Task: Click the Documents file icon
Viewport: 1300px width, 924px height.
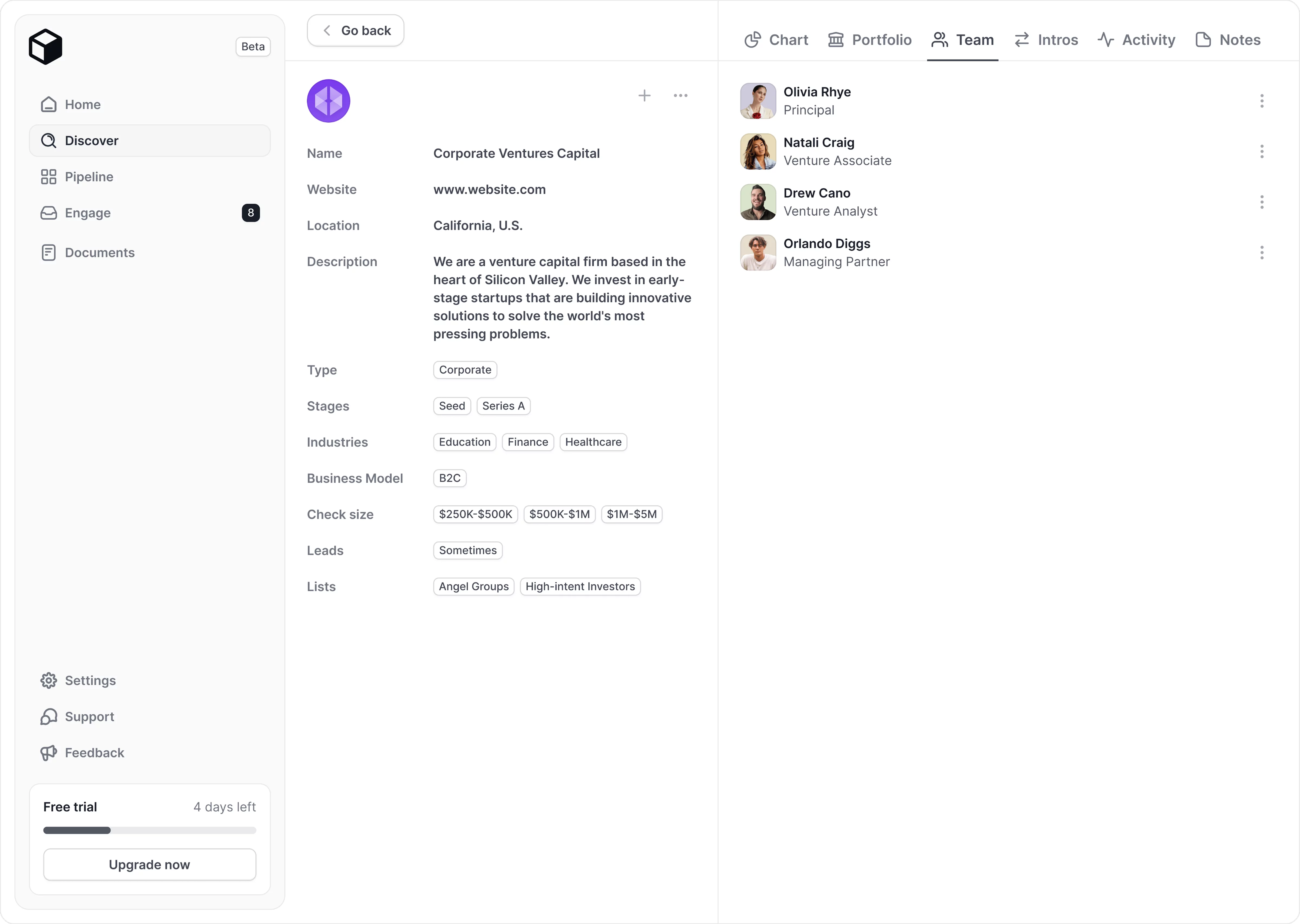Action: (49, 253)
